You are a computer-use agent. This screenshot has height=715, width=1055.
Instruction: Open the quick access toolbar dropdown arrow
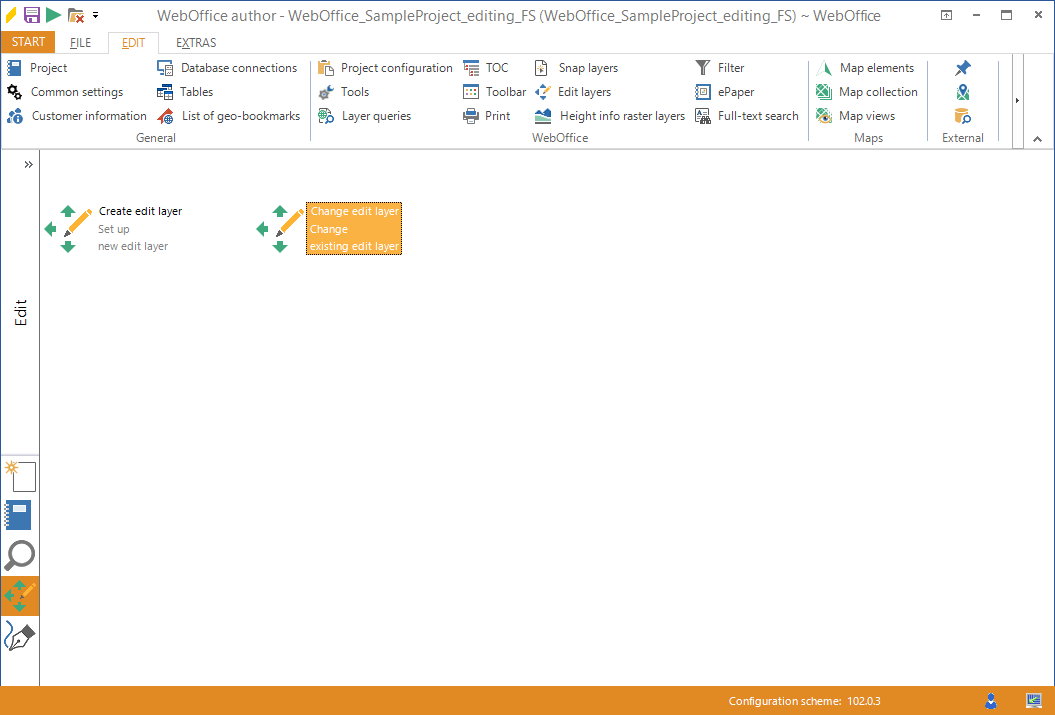point(96,14)
